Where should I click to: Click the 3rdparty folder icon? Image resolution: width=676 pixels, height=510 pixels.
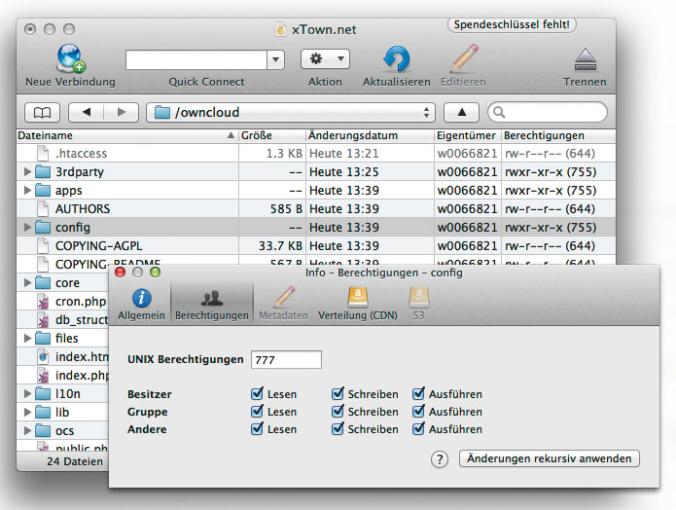(43, 172)
